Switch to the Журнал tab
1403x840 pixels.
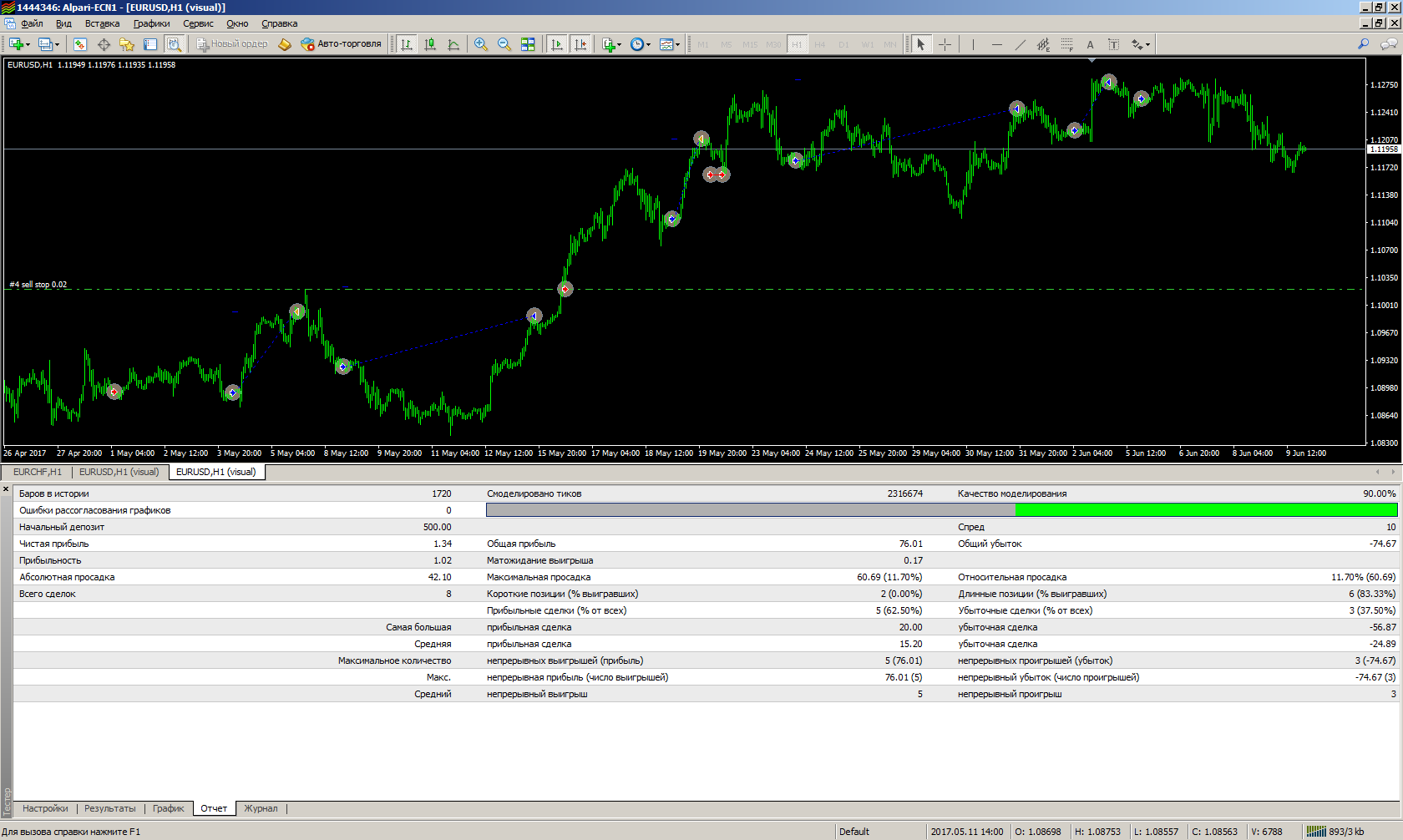261,808
